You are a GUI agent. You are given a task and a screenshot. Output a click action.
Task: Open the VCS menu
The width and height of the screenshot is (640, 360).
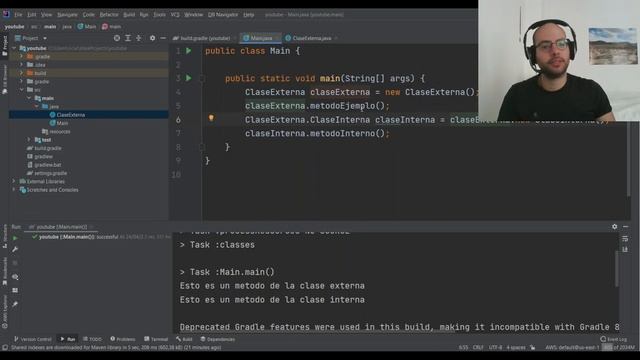175,15
